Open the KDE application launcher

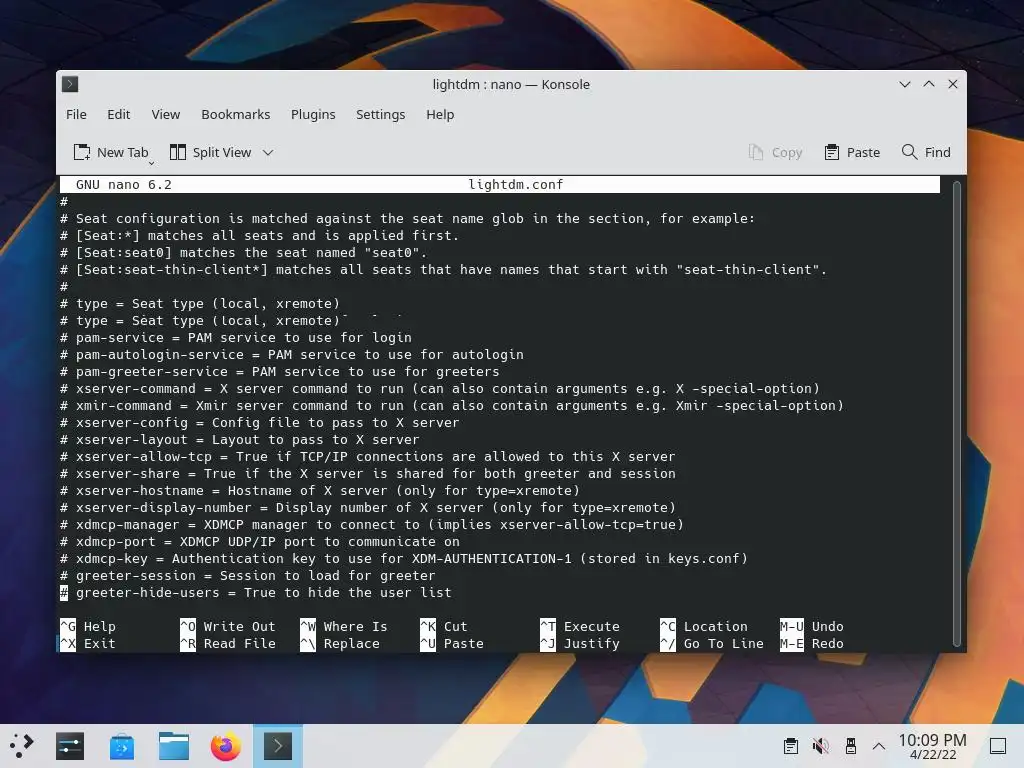tap(22, 746)
